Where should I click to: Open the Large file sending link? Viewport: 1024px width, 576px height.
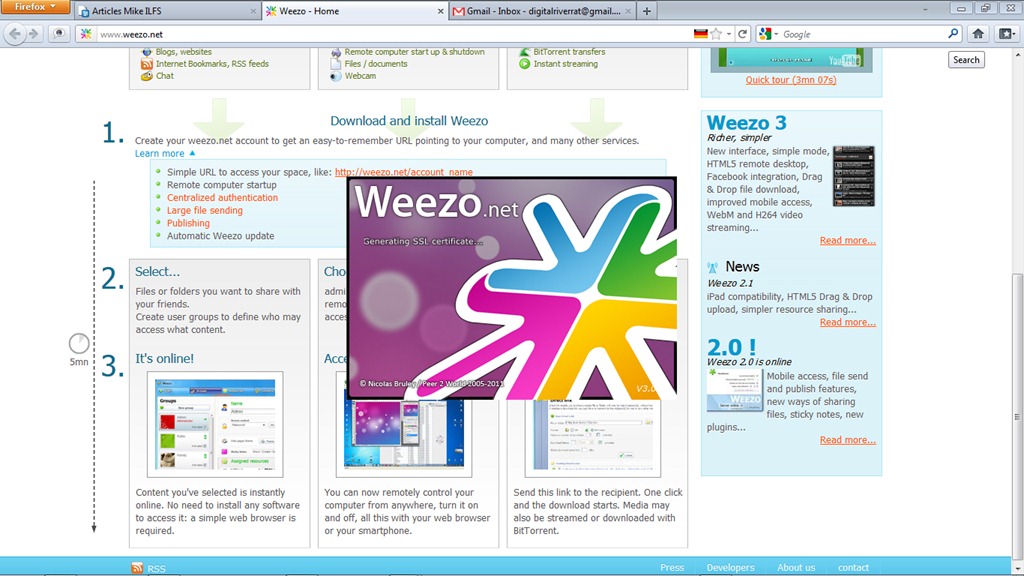click(x=204, y=210)
